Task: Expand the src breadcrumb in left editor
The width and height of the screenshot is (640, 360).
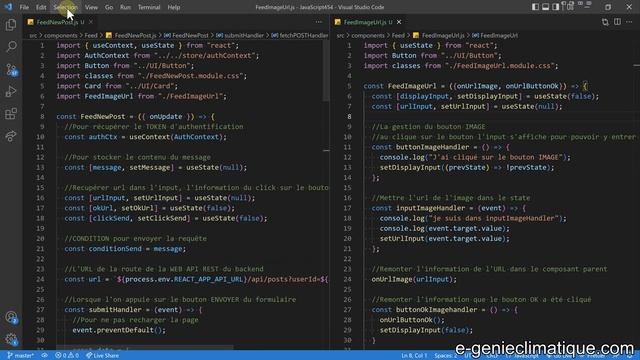Action: click(33, 36)
